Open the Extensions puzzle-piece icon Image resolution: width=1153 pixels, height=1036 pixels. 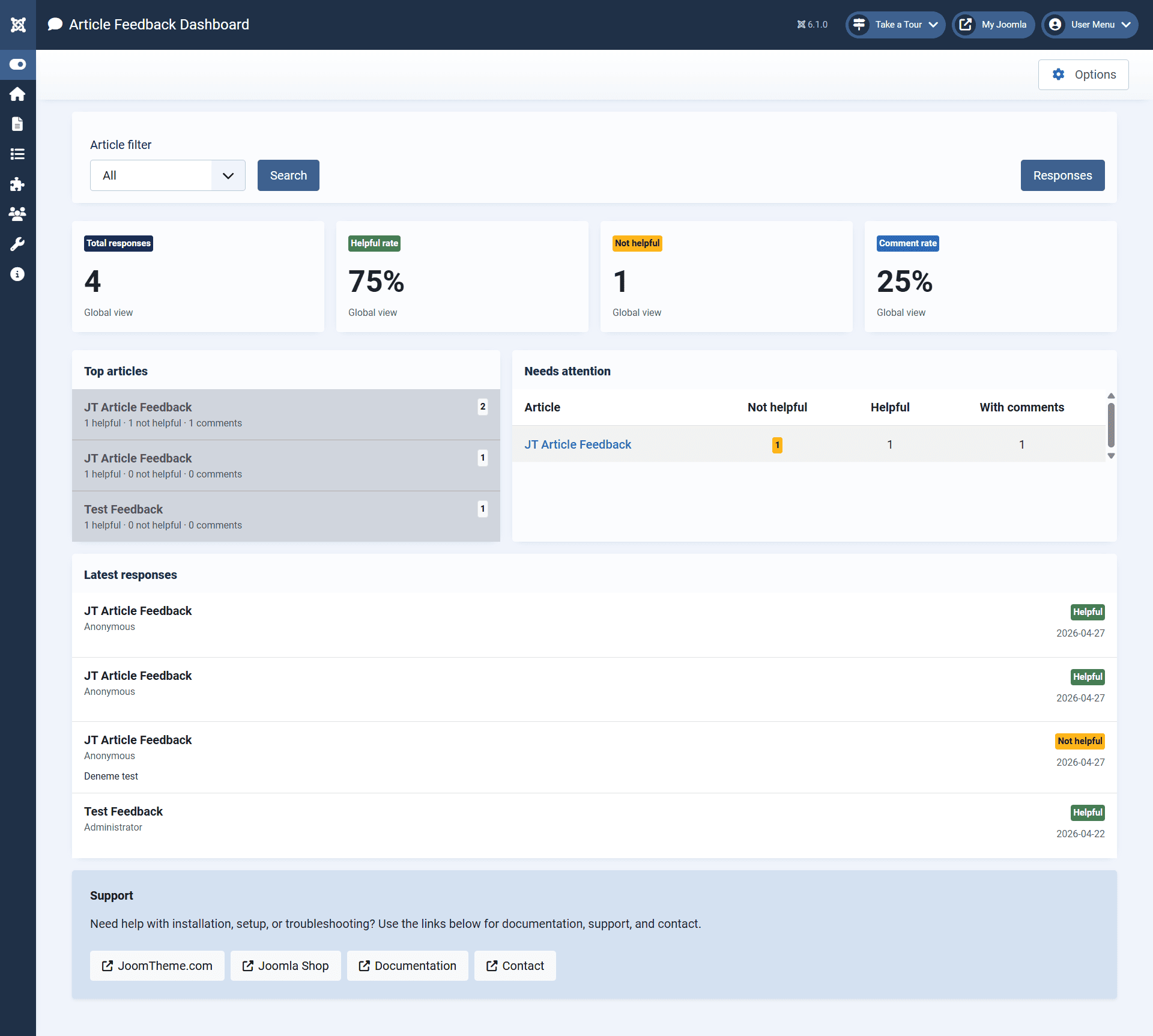coord(17,184)
